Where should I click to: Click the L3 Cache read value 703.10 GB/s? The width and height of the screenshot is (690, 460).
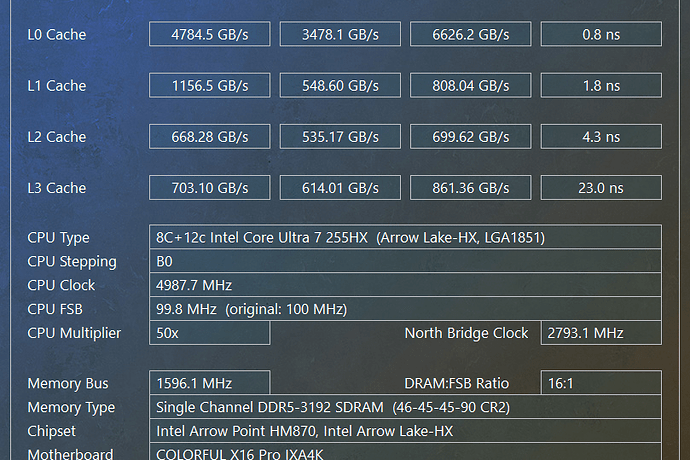coord(209,188)
